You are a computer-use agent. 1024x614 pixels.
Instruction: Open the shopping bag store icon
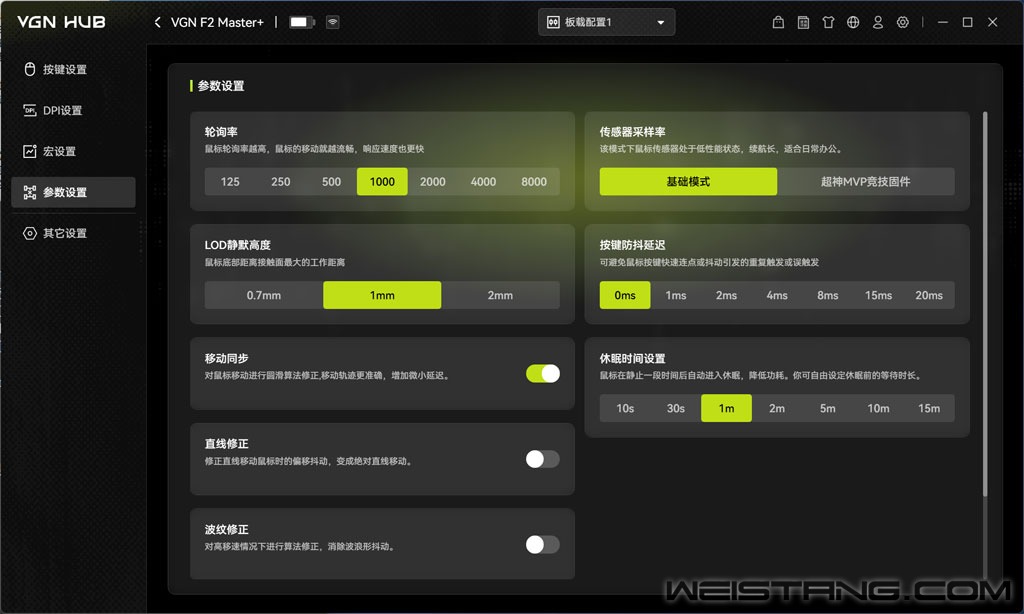[x=779, y=22]
